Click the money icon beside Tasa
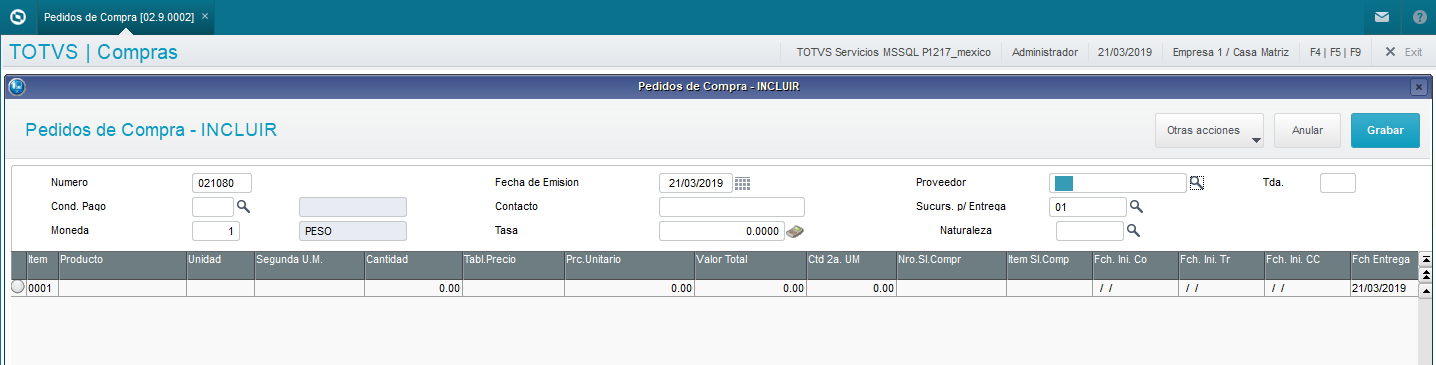The width and height of the screenshot is (1436, 365). tap(795, 231)
